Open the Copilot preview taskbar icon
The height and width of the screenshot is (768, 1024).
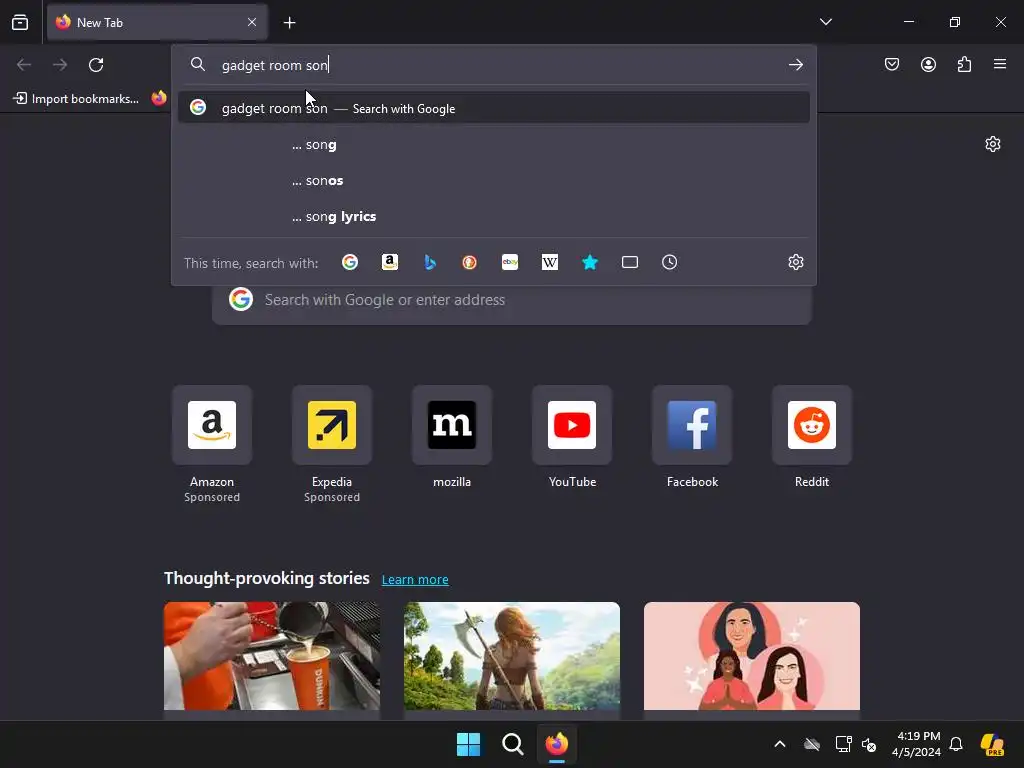(x=993, y=744)
